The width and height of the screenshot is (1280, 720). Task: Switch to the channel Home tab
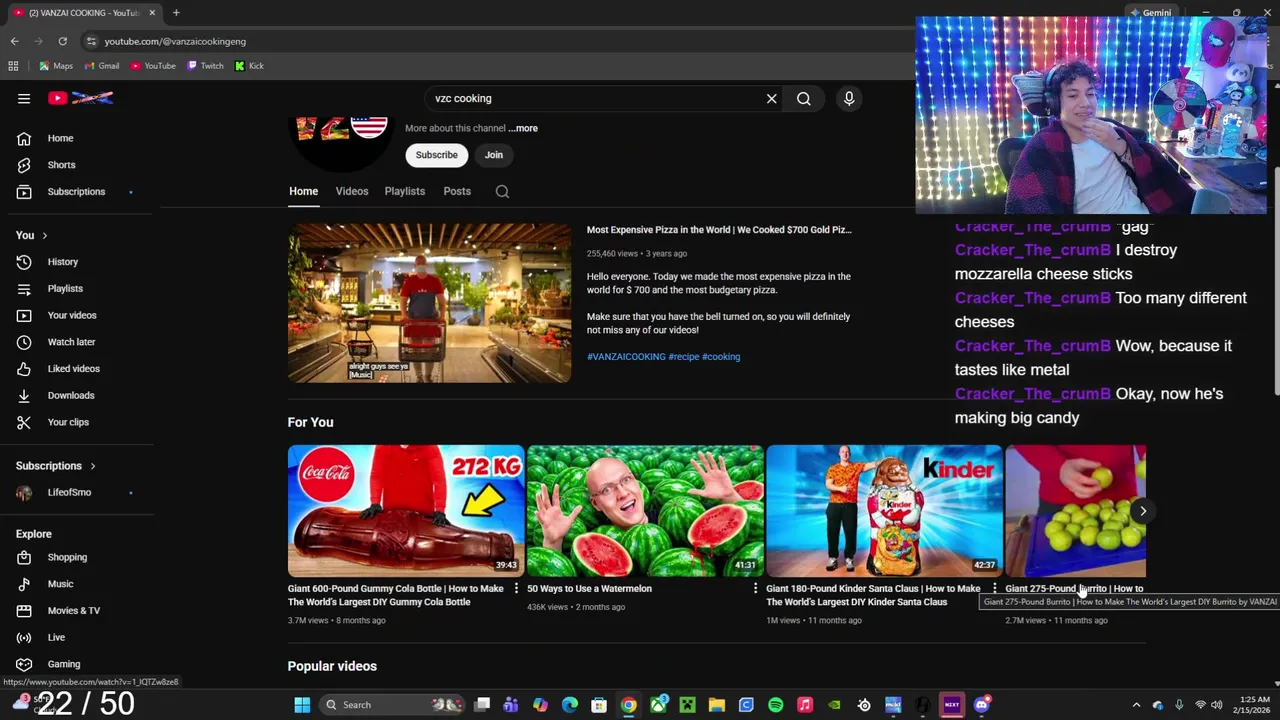pos(303,191)
